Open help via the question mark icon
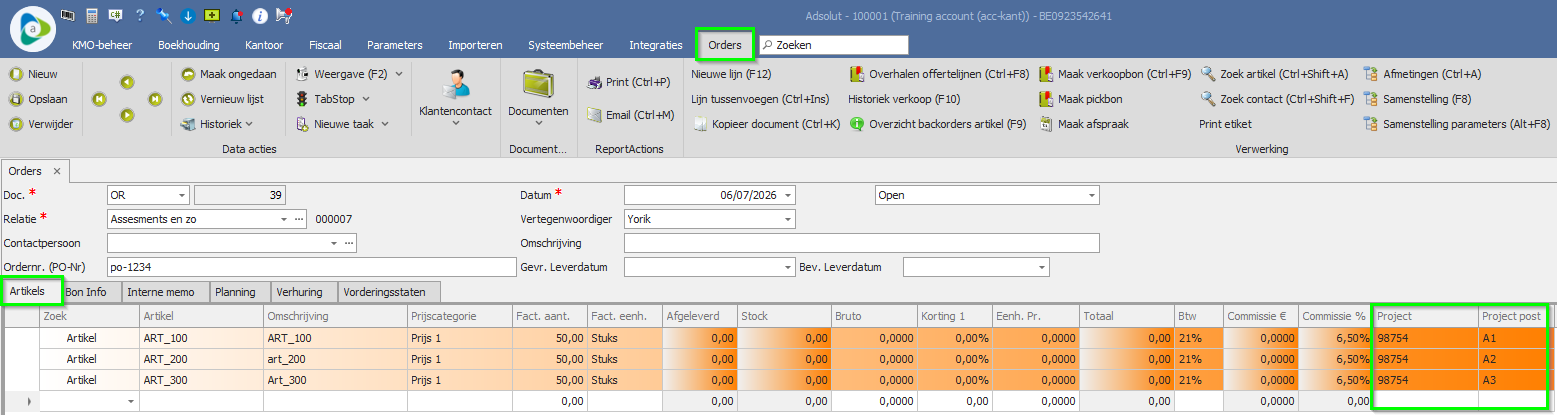Image resolution: width=1557 pixels, height=415 pixels. [x=140, y=15]
